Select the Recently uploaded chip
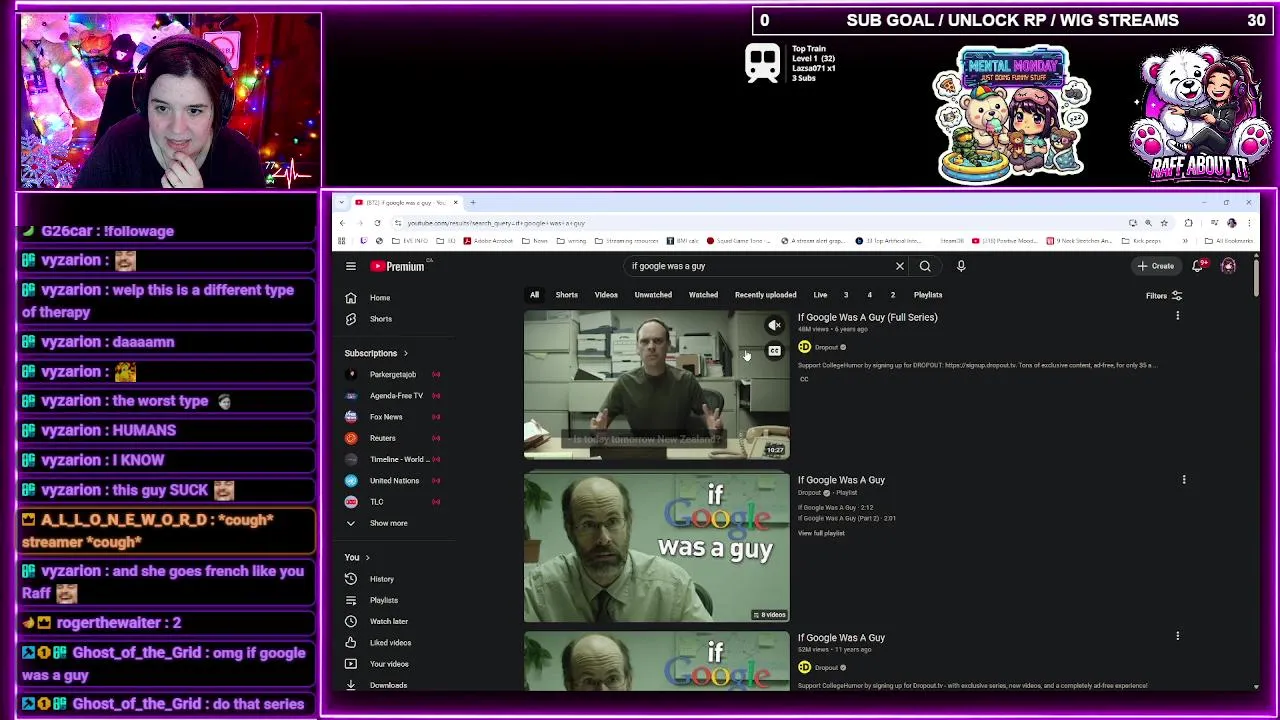This screenshot has height=720, width=1280. pyautogui.click(x=765, y=295)
